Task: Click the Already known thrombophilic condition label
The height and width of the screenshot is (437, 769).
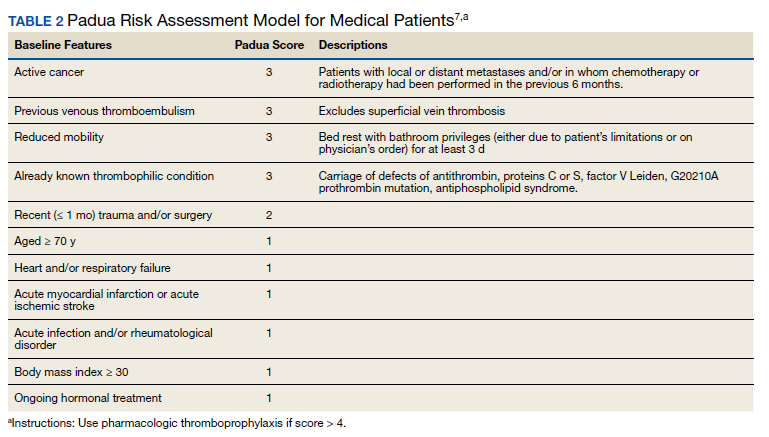Action: [x=114, y=176]
